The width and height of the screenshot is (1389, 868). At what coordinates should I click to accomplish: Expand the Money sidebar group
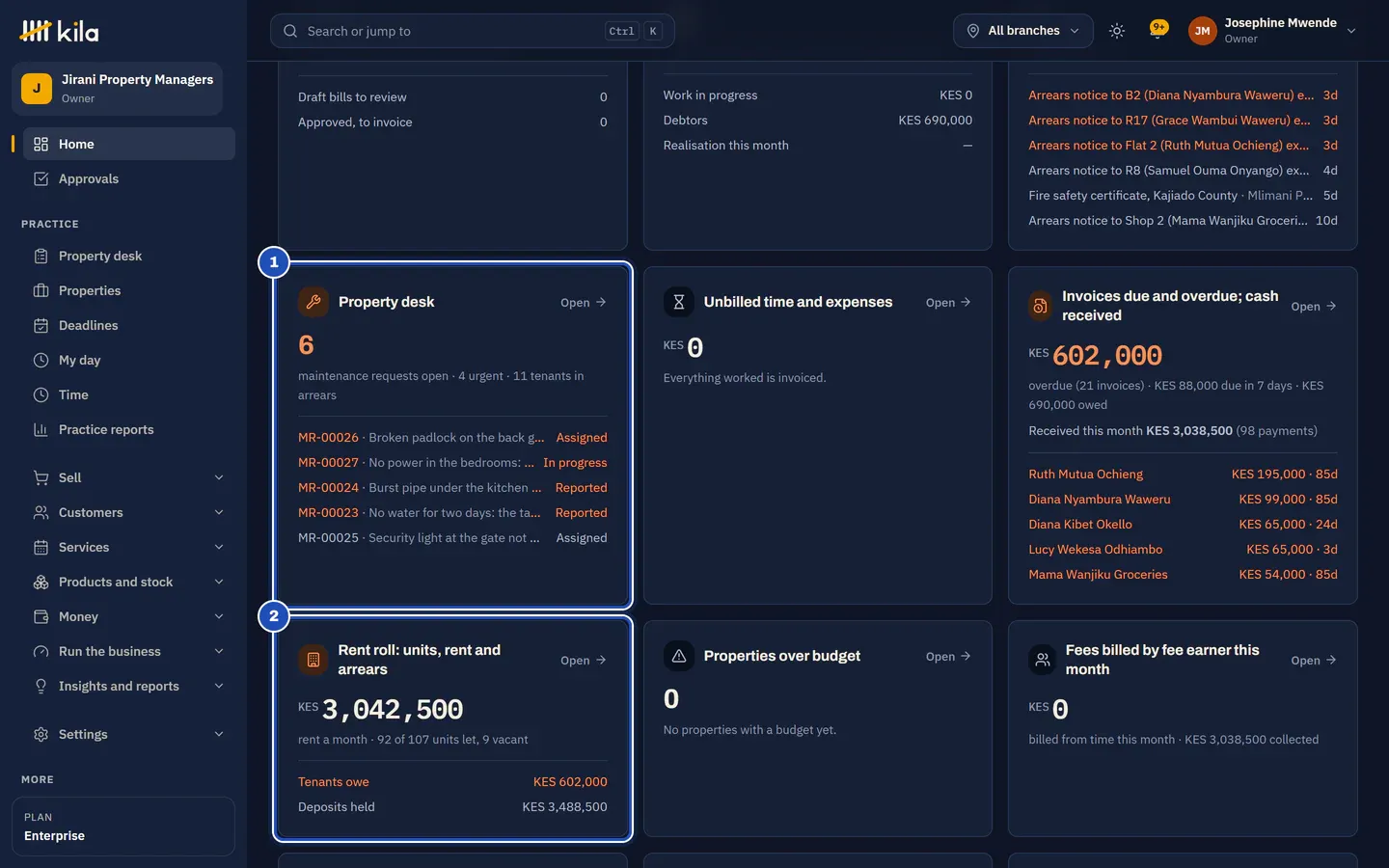(x=129, y=616)
